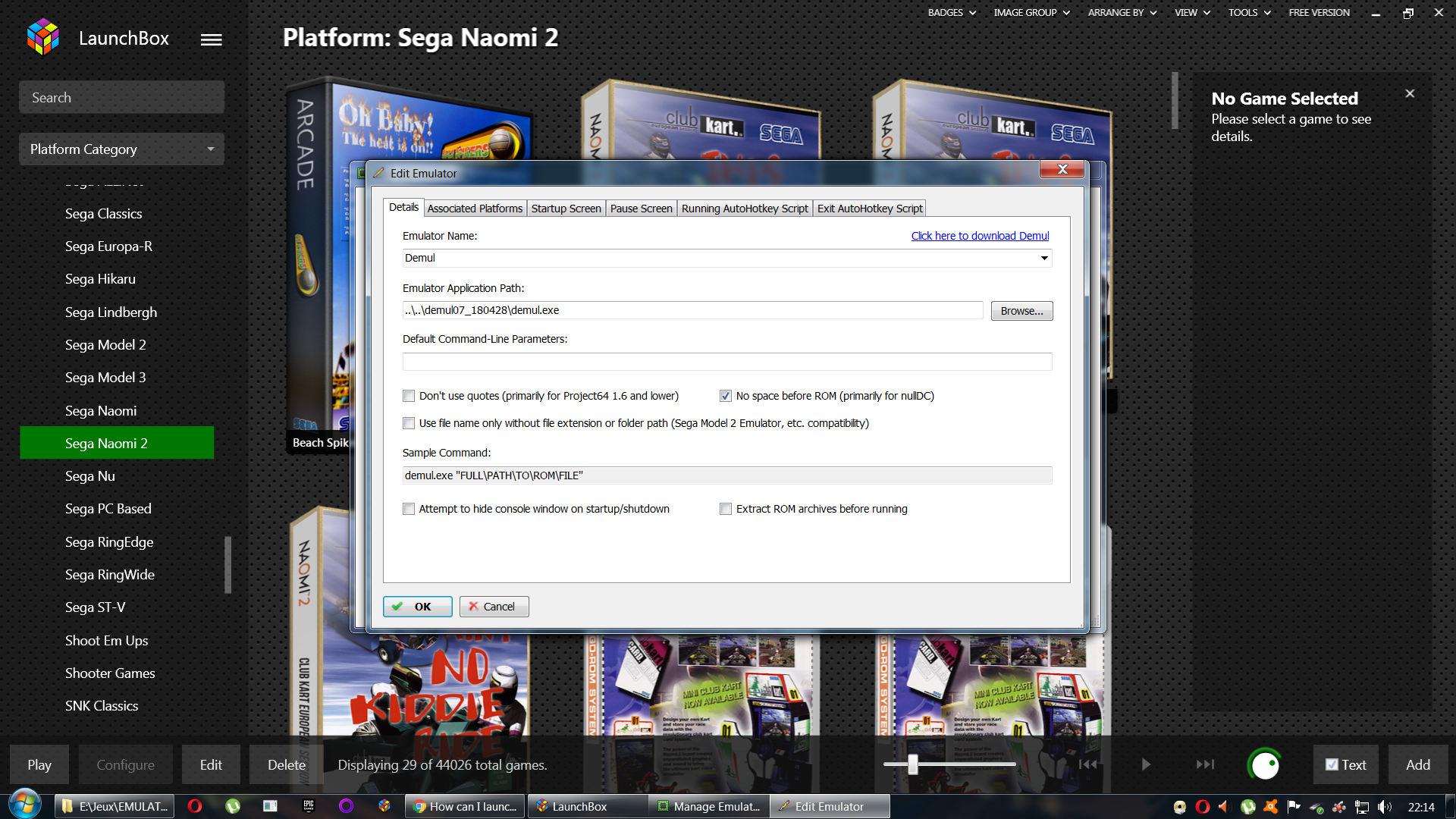Image resolution: width=1456 pixels, height=819 pixels.
Task: Click the pencil icon in Edit Emulator title bar
Action: tap(379, 173)
